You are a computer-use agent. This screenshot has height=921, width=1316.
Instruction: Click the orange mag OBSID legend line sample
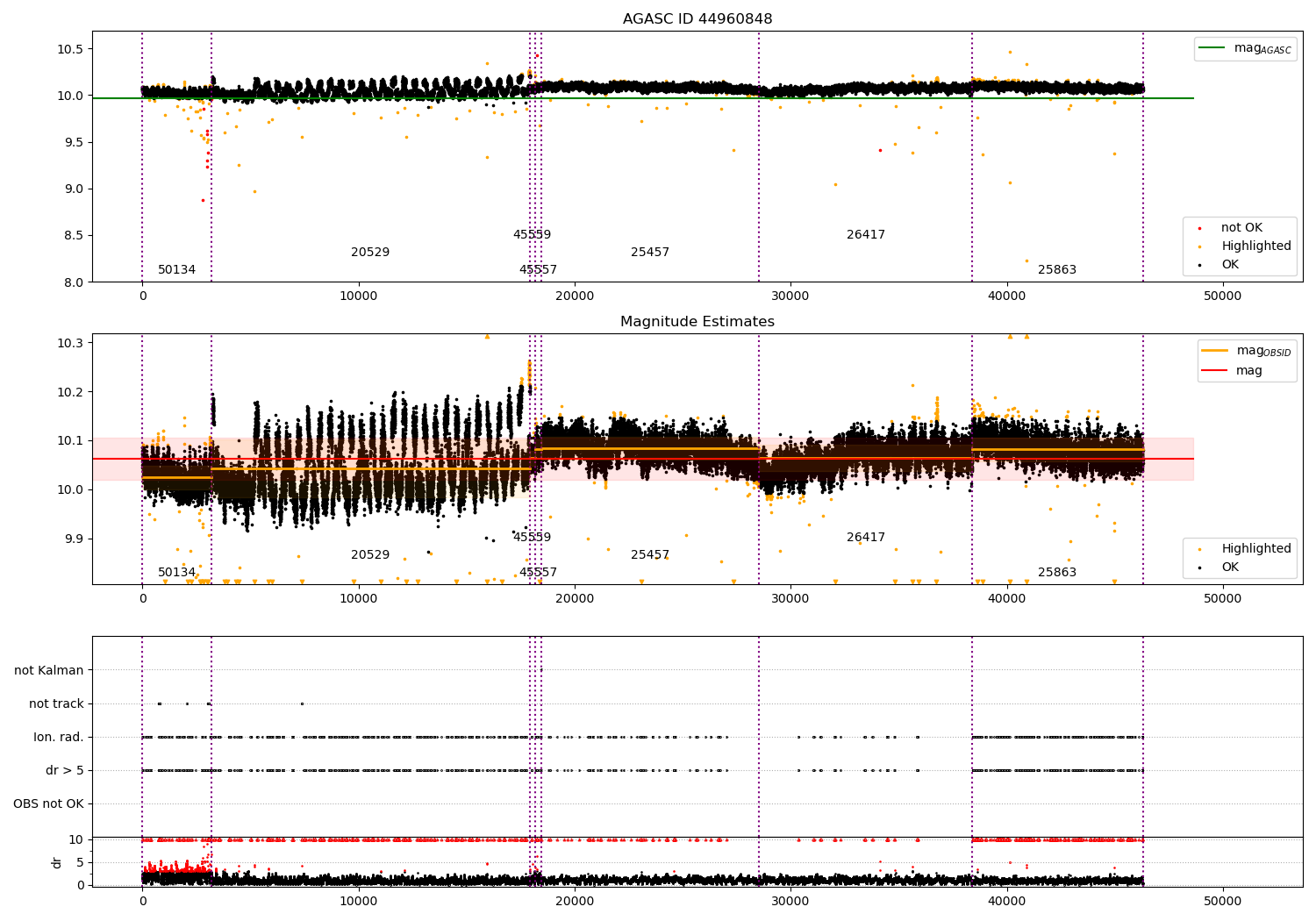coord(1215,351)
